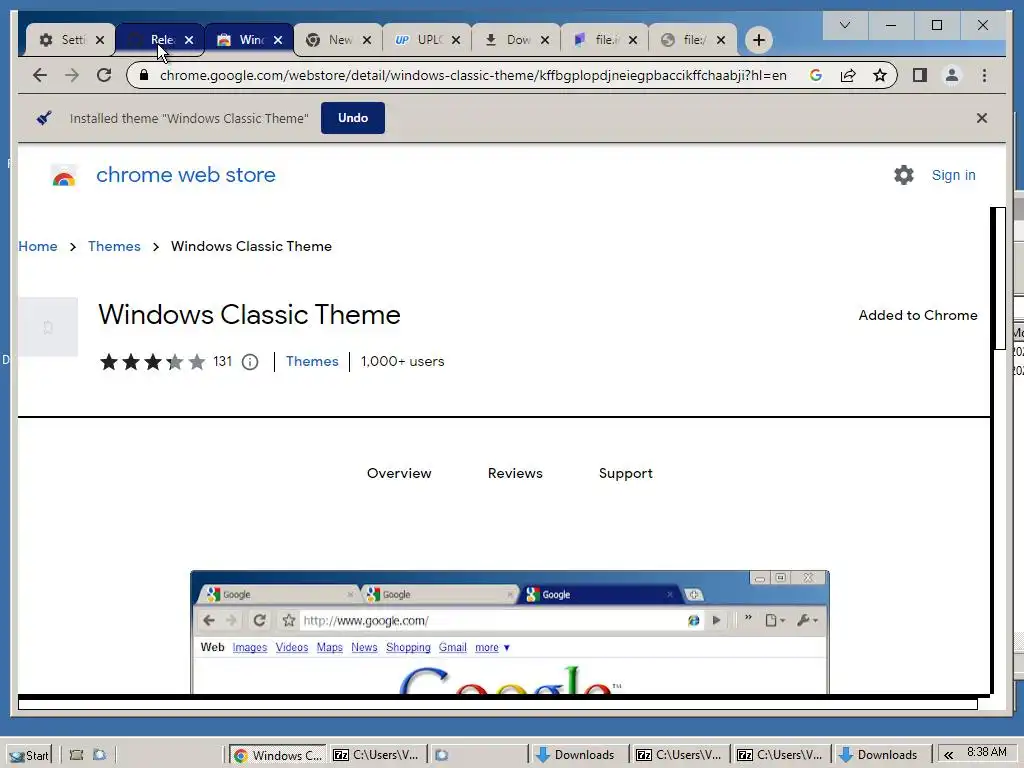1024x768 pixels.
Task: Click the show desktop quick launch icon
Action: click(76, 755)
